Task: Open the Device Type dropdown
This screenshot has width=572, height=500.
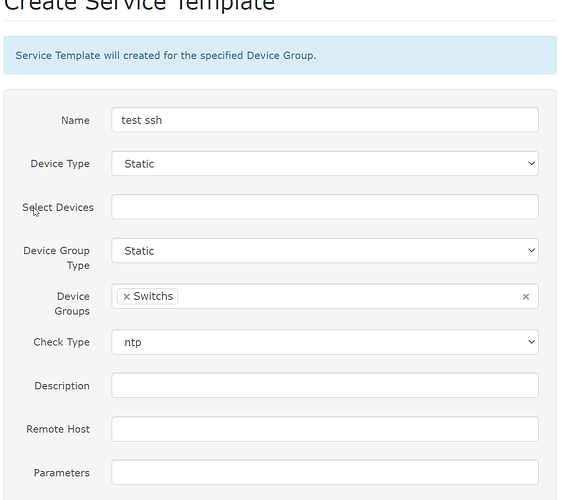Action: click(325, 164)
